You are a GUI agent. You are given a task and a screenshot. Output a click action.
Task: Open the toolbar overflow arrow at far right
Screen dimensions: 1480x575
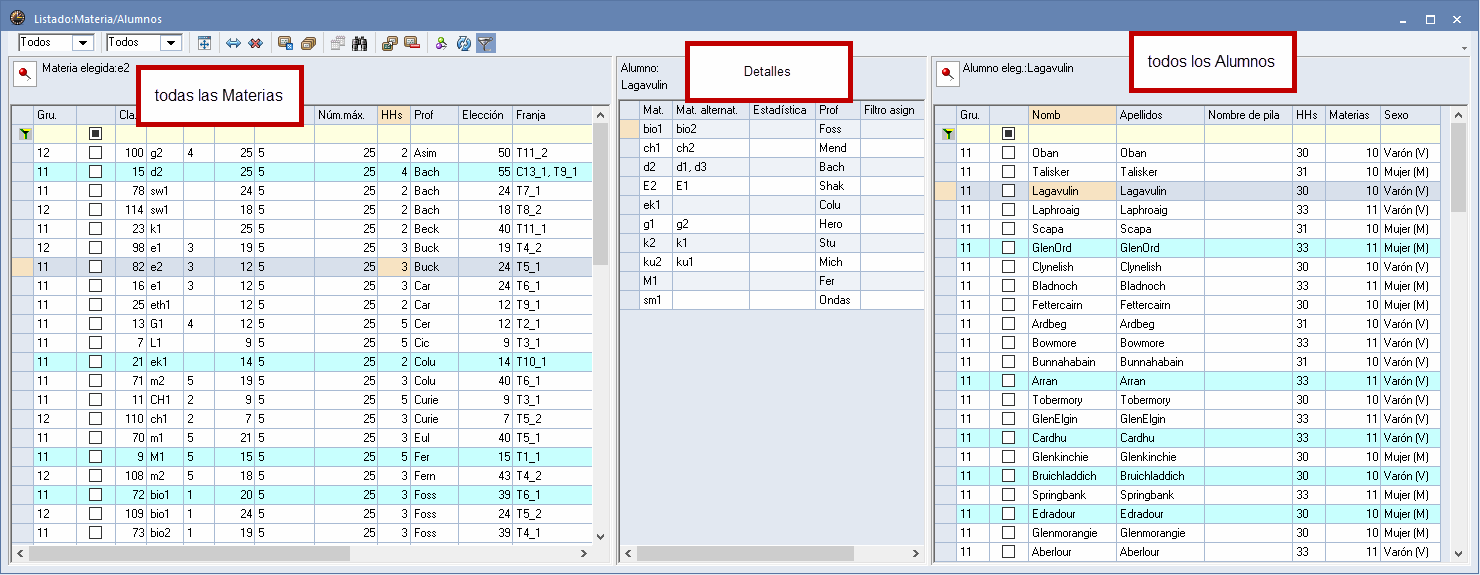1463,47
